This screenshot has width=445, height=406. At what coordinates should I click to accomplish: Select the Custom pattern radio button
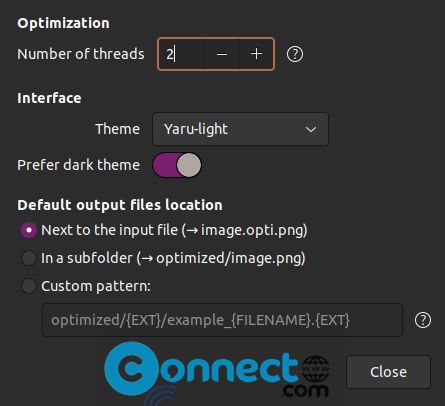tap(29, 286)
